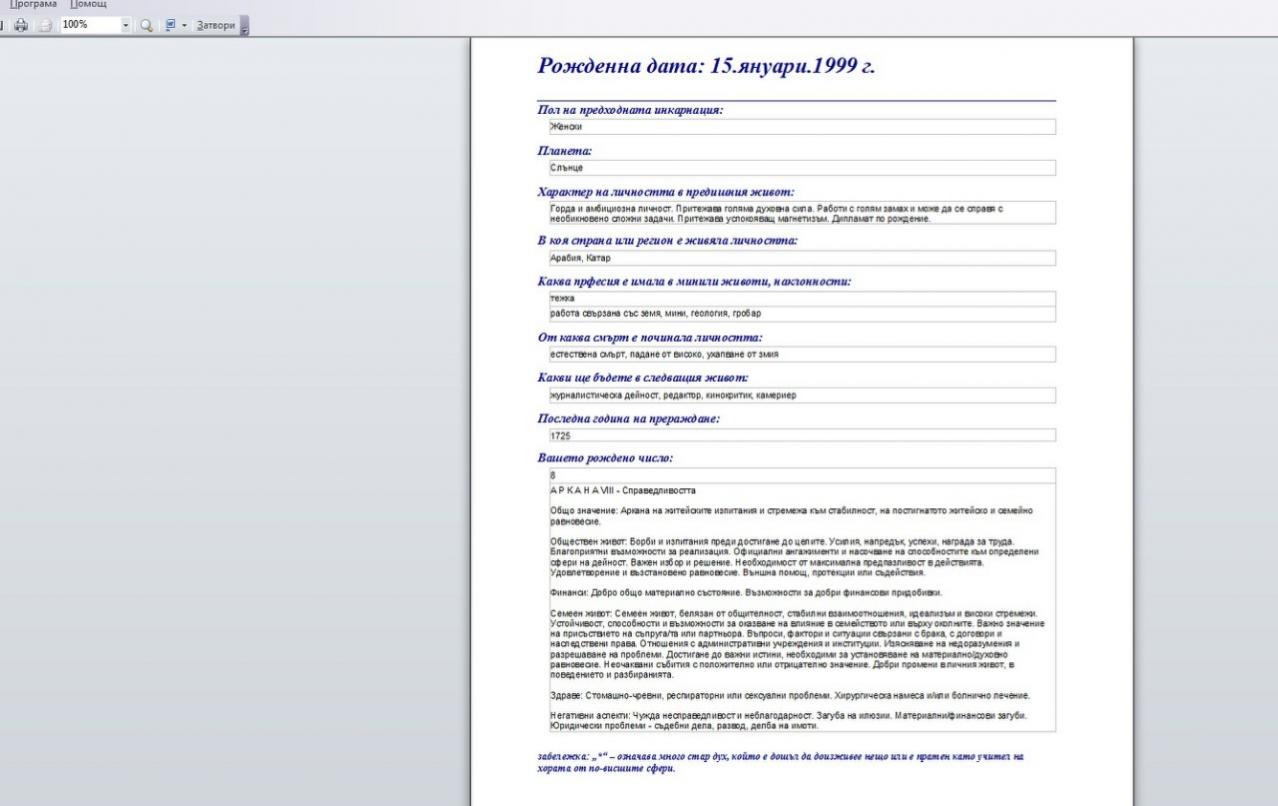This screenshot has width=1278, height=806.
Task: Click the heading Планета
Action: [x=566, y=151]
